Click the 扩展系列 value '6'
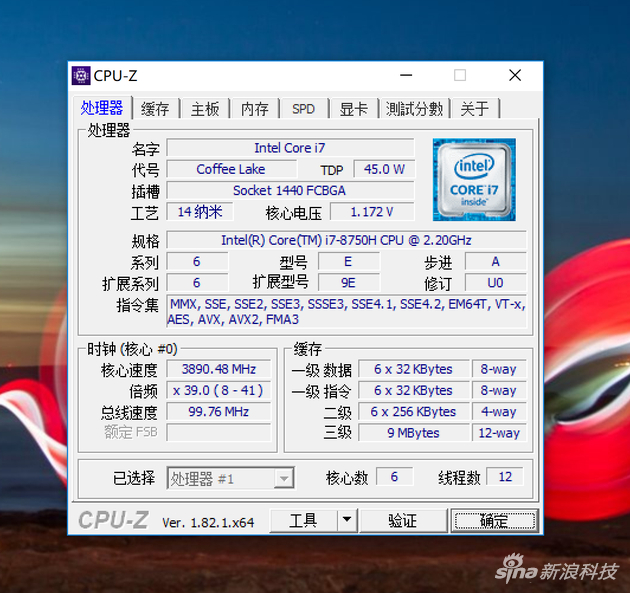 click(197, 283)
